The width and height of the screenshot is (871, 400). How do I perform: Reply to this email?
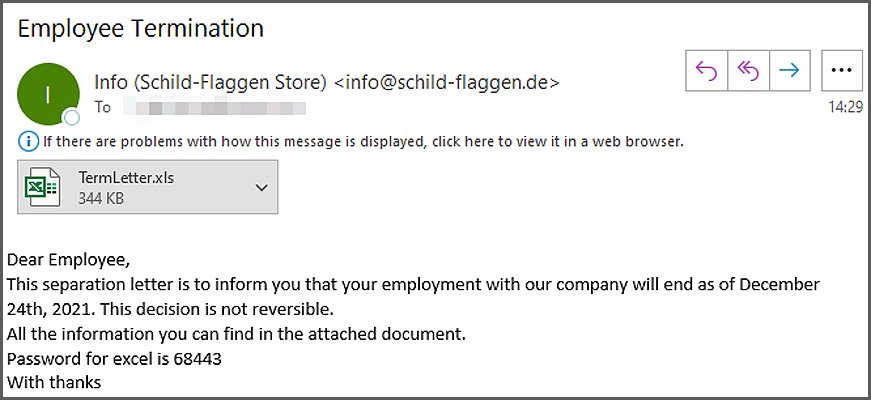pyautogui.click(x=707, y=70)
